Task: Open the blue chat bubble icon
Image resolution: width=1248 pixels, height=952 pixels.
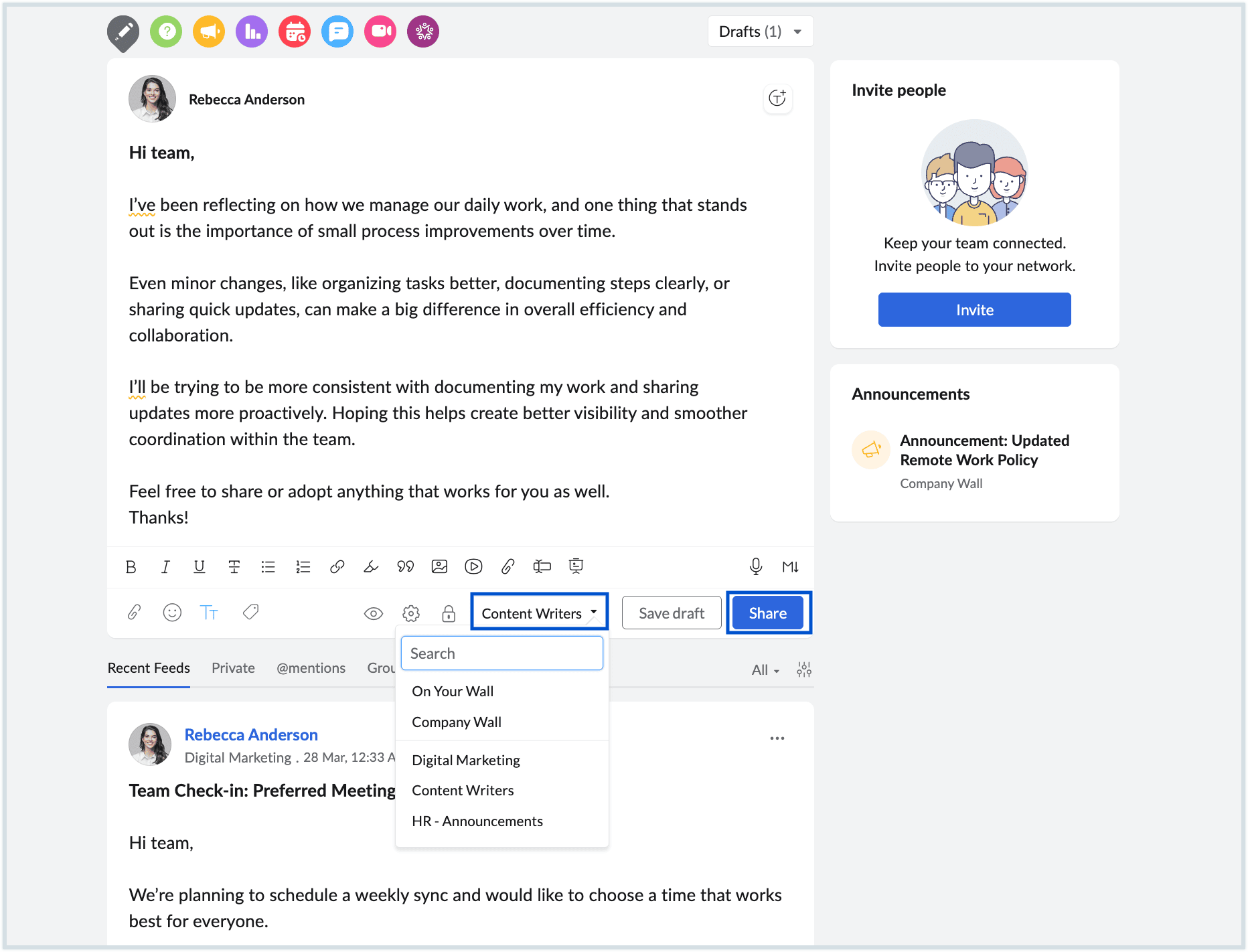Action: tap(337, 31)
